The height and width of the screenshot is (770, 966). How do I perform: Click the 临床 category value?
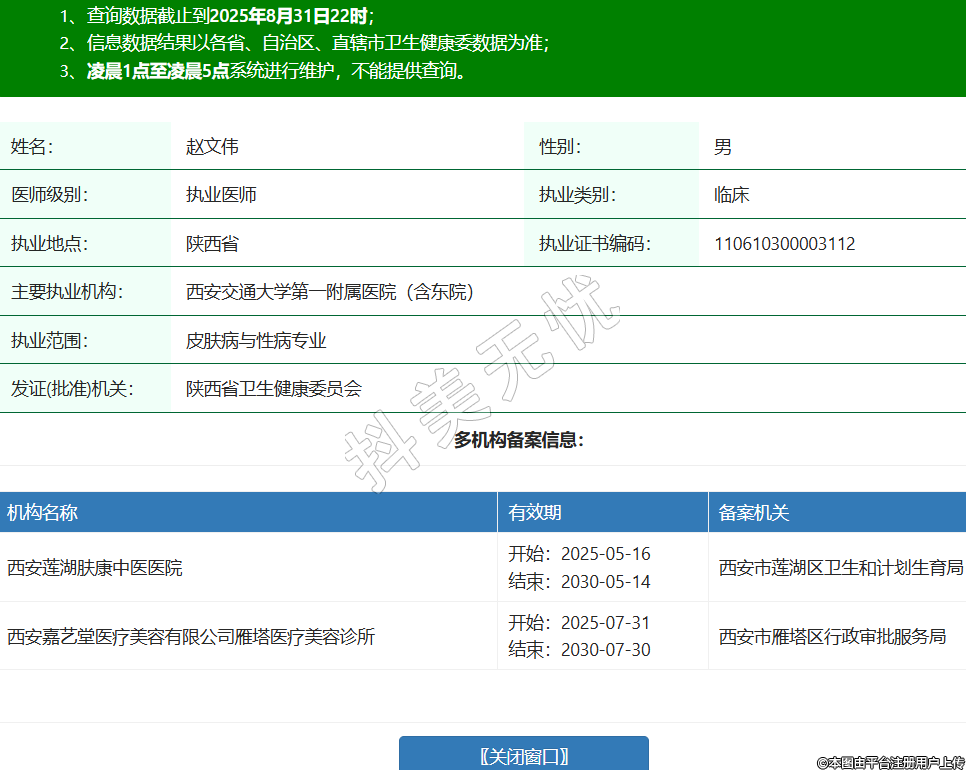coord(731,195)
